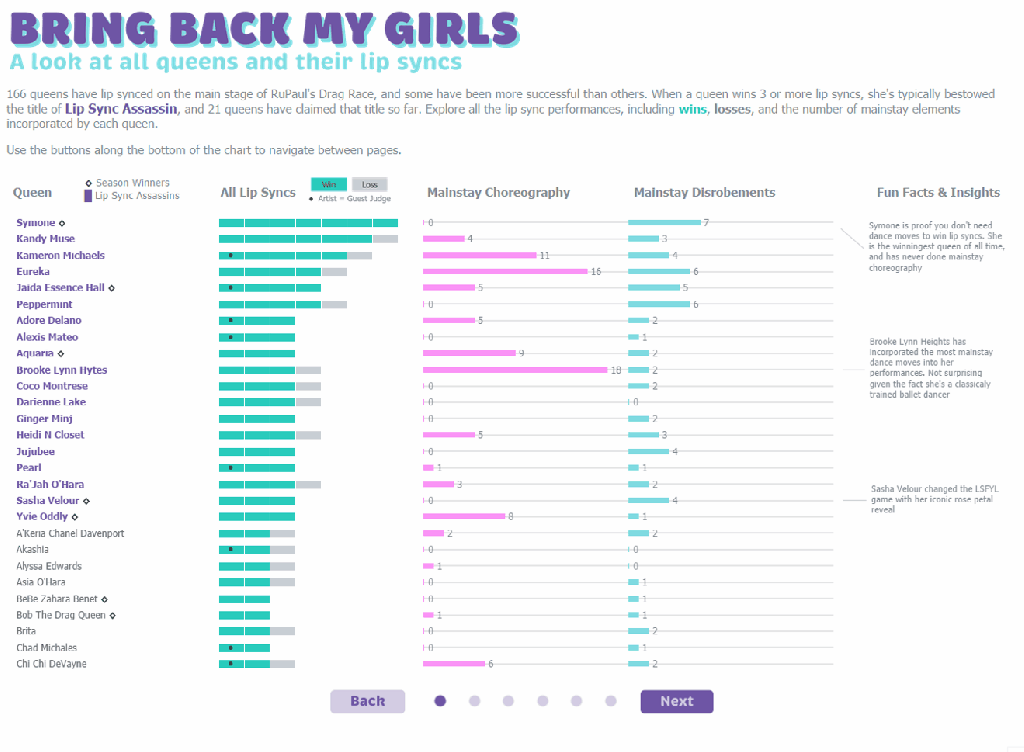Click the purple Lip Sync Assassins legend icon

[88, 196]
